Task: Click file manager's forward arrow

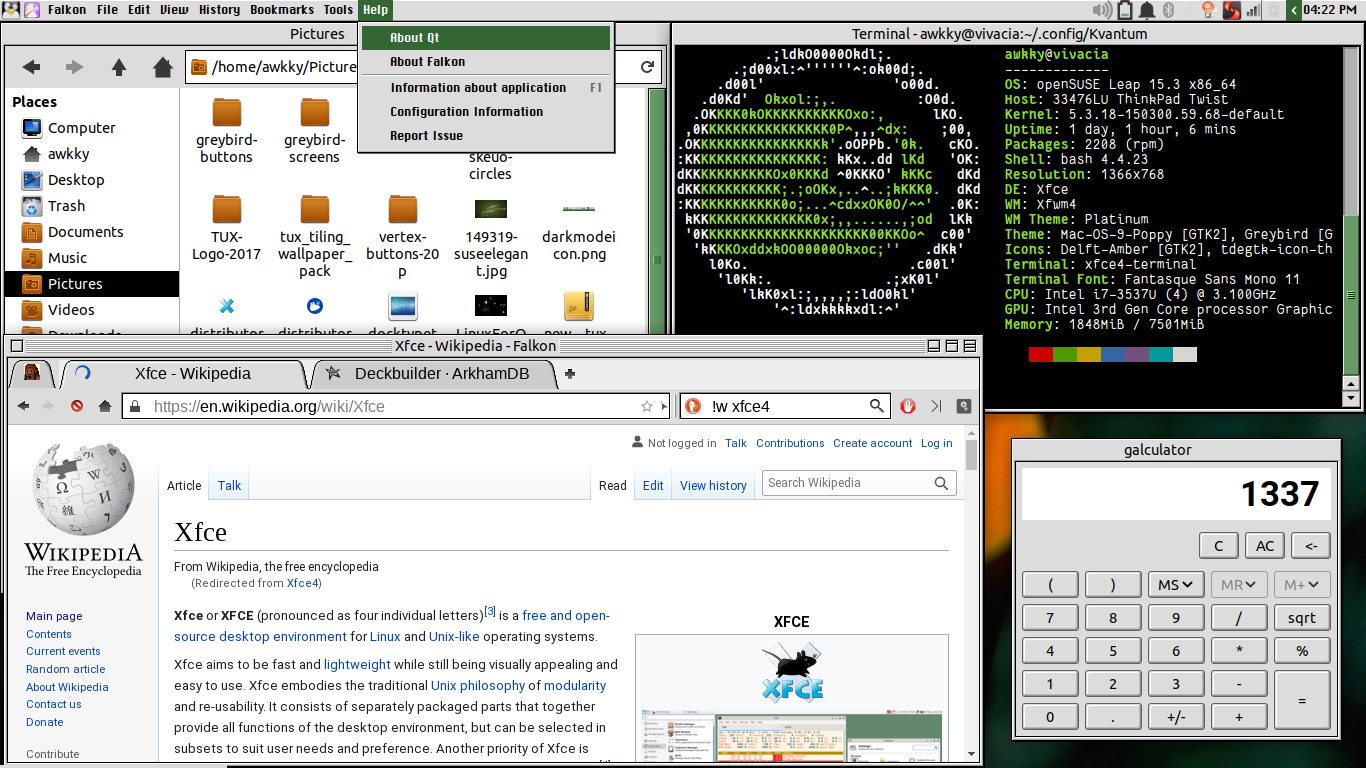Action: pyautogui.click(x=75, y=67)
